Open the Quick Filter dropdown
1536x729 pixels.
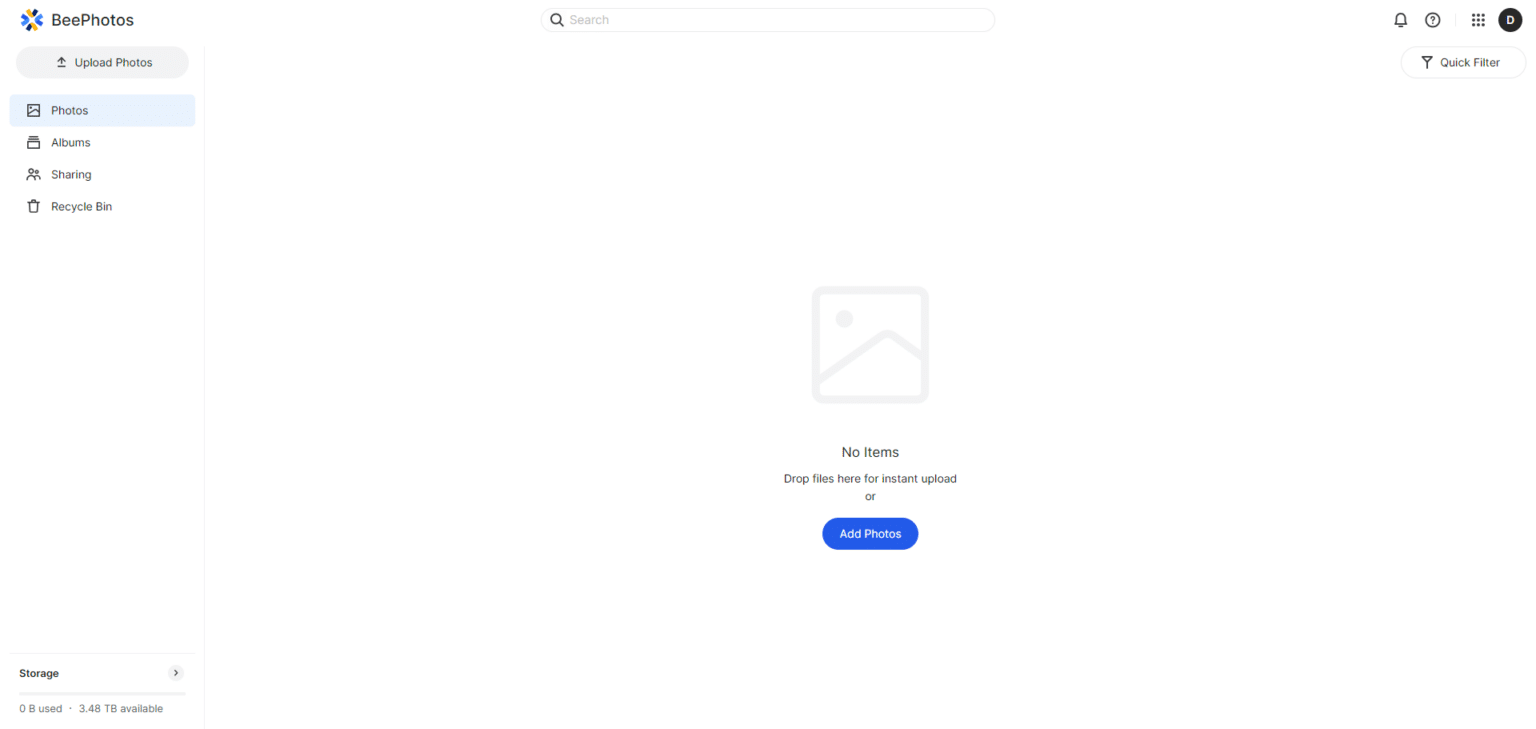pos(1463,62)
